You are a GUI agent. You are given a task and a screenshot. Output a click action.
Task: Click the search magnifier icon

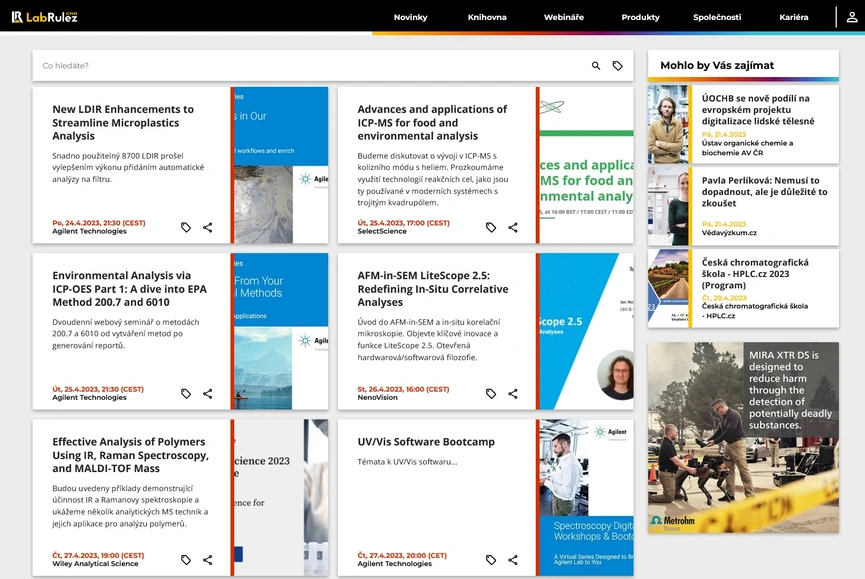tap(596, 66)
